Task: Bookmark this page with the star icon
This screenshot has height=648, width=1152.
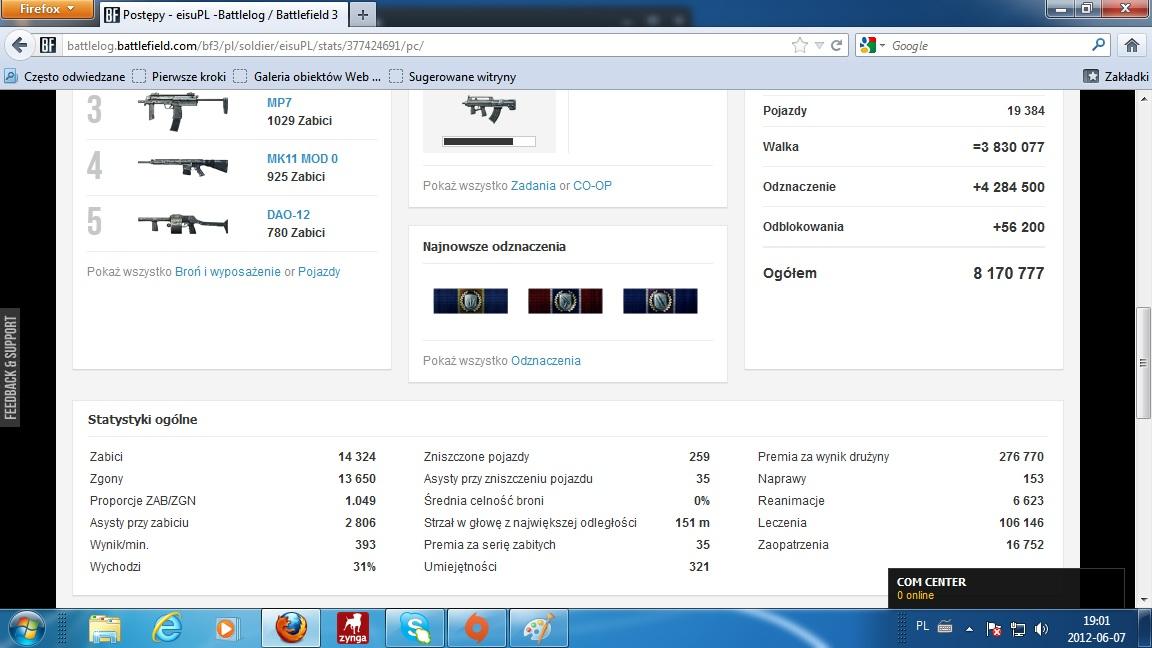Action: [x=800, y=46]
